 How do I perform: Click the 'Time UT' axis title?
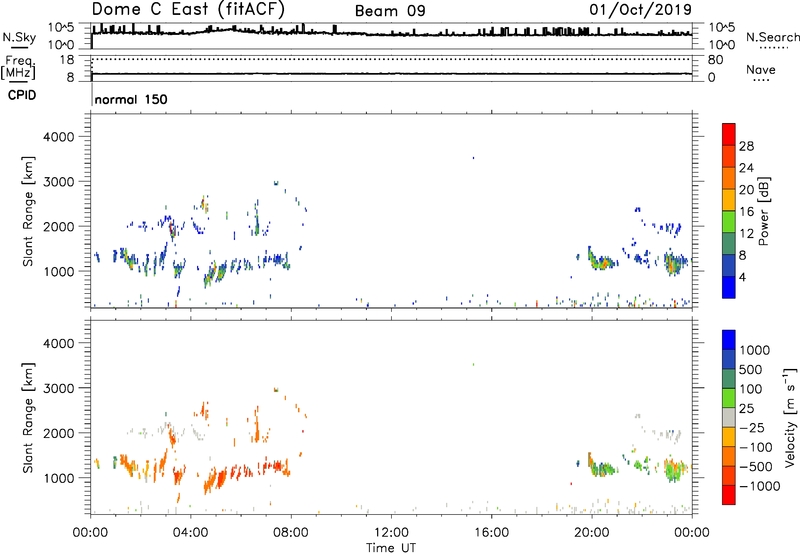pos(391,548)
